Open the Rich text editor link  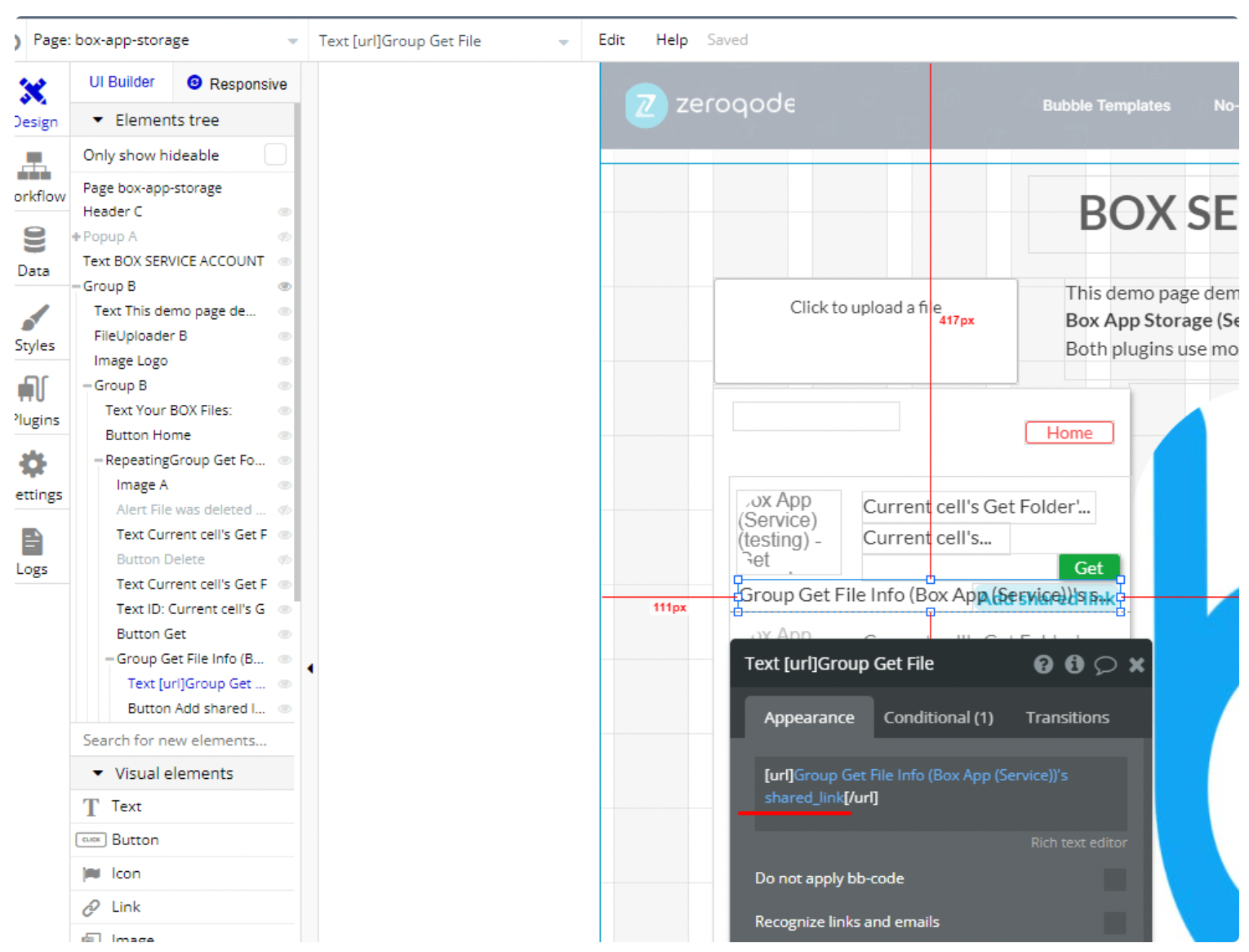(x=1078, y=843)
